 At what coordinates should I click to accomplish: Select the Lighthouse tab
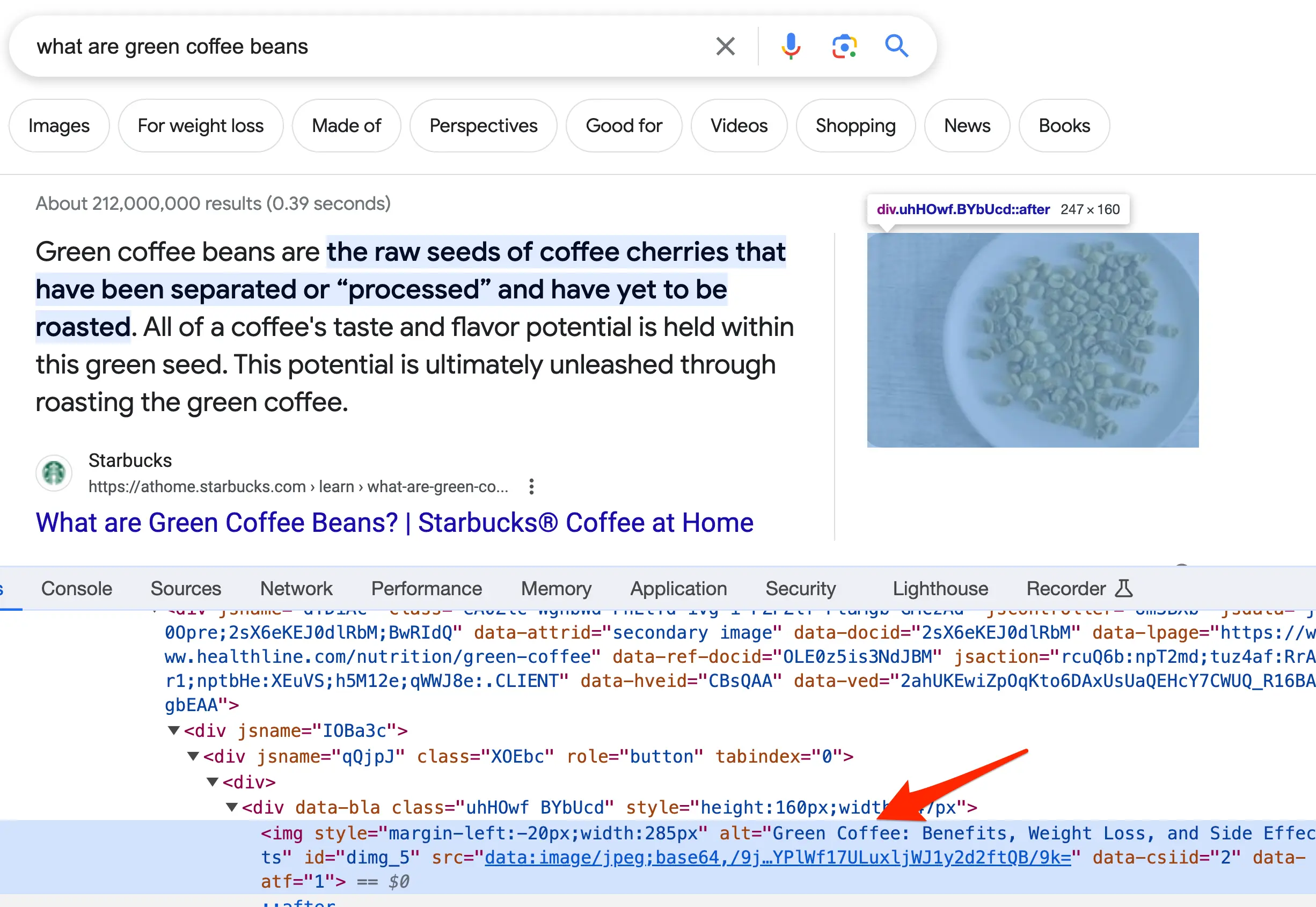(x=940, y=588)
